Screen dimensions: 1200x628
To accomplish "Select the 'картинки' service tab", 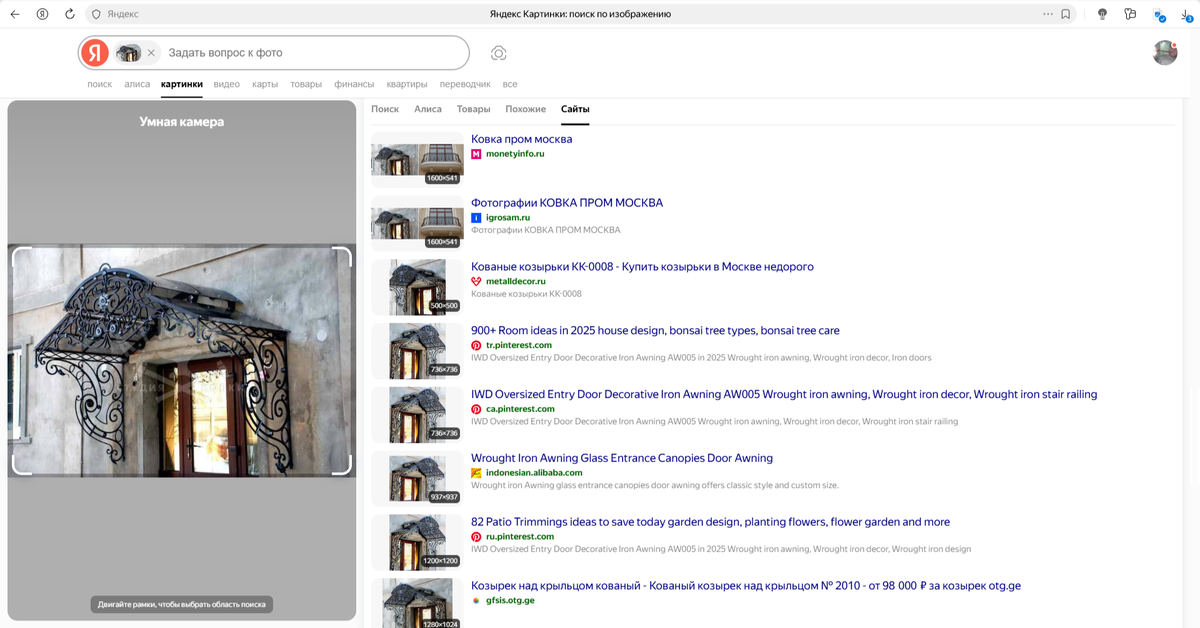I will 182,84.
